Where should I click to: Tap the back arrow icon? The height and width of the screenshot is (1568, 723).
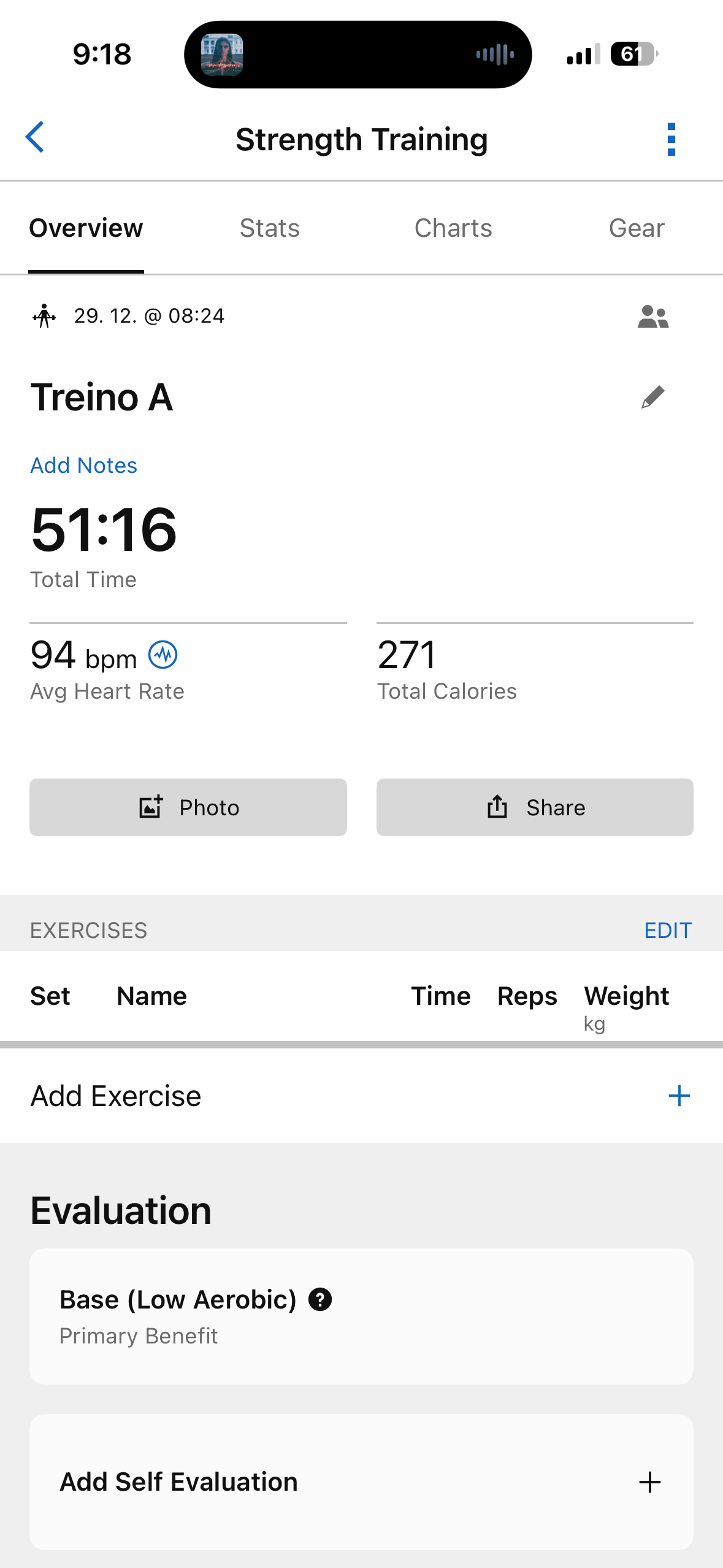click(x=36, y=137)
